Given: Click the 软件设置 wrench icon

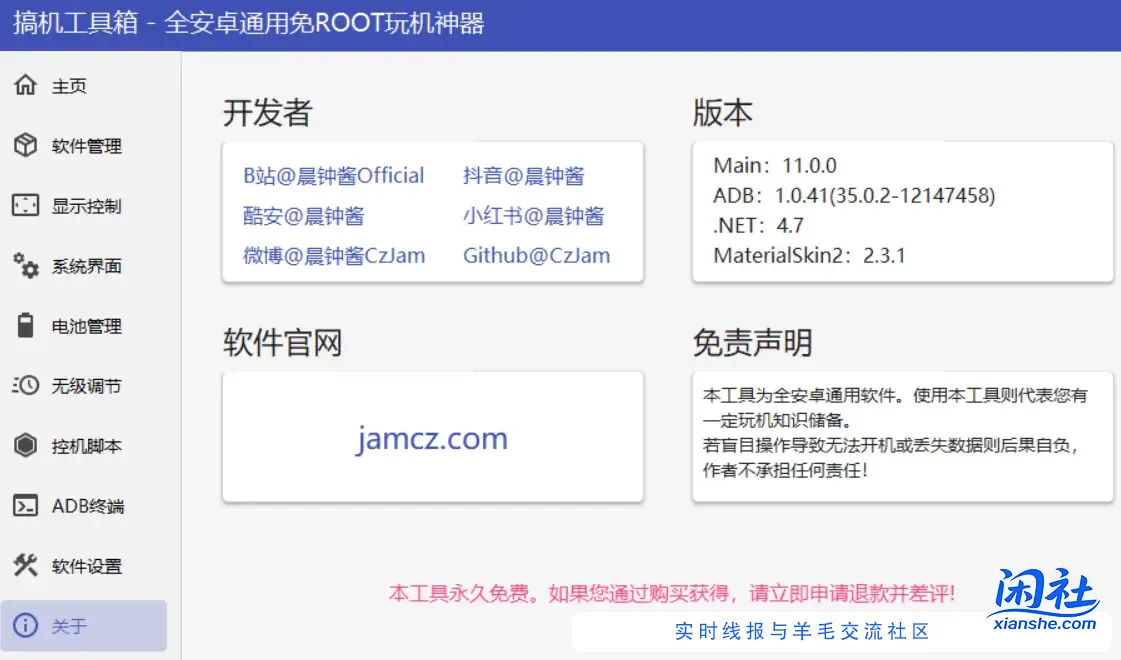Looking at the screenshot, I should pos(27,566).
